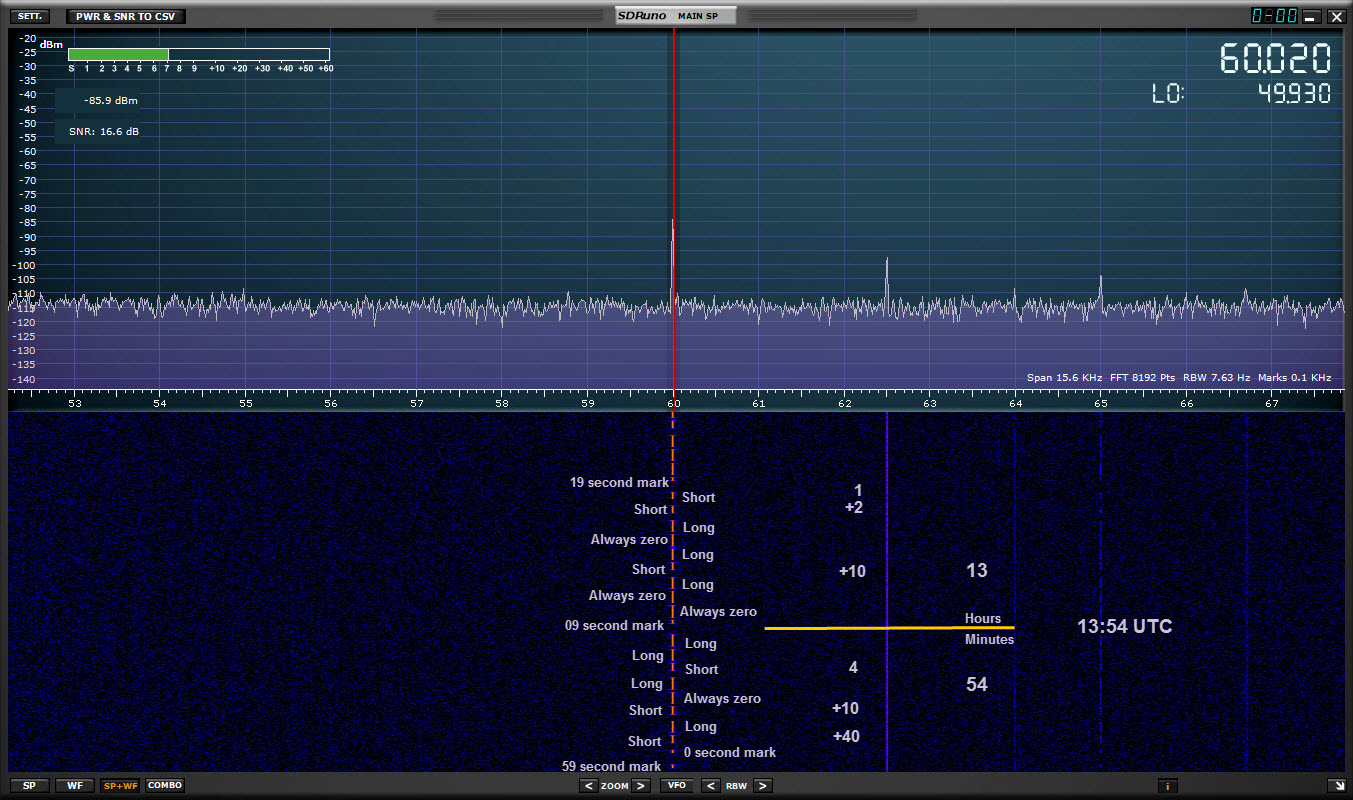Click the resize arrow icon at bottom-right
This screenshot has height=800, width=1353.
(1335, 786)
